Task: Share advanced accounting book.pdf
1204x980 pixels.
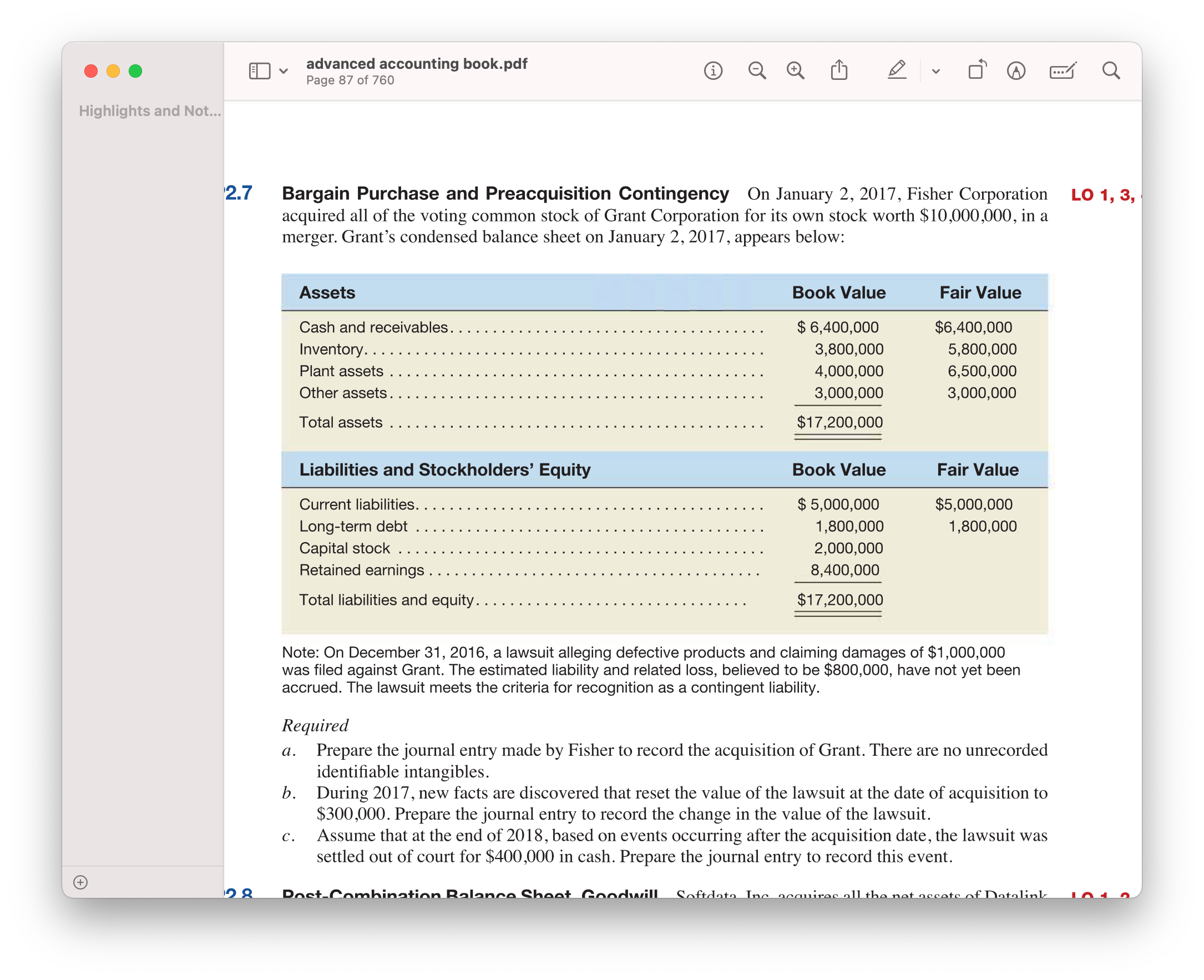Action: pos(839,69)
